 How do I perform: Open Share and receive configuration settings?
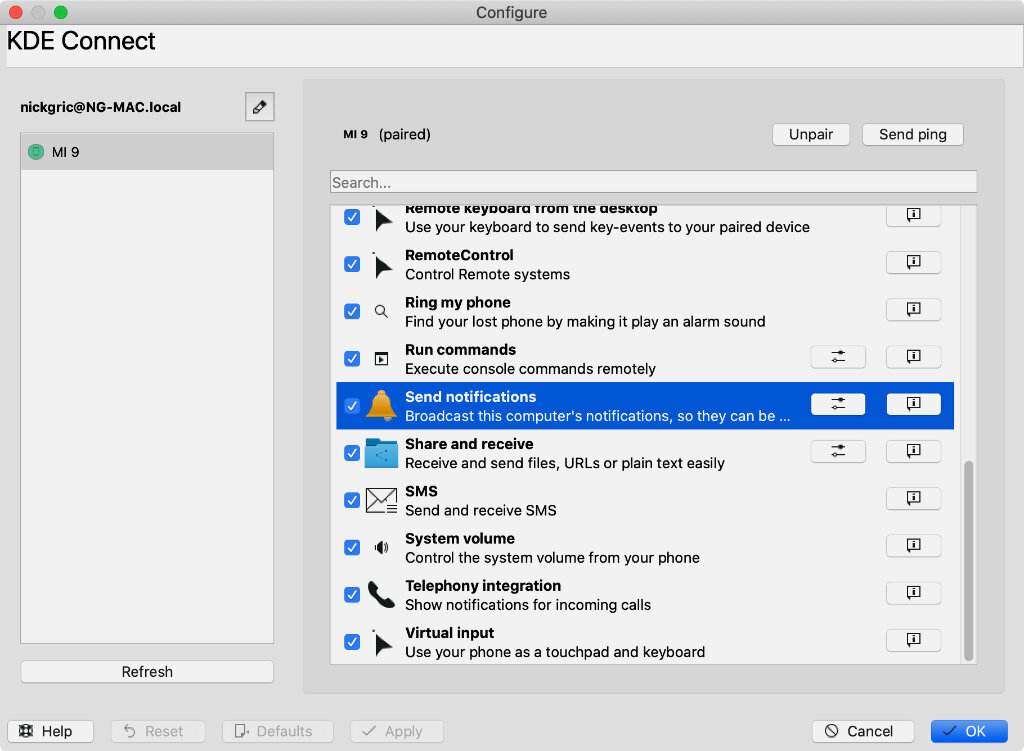tap(838, 451)
